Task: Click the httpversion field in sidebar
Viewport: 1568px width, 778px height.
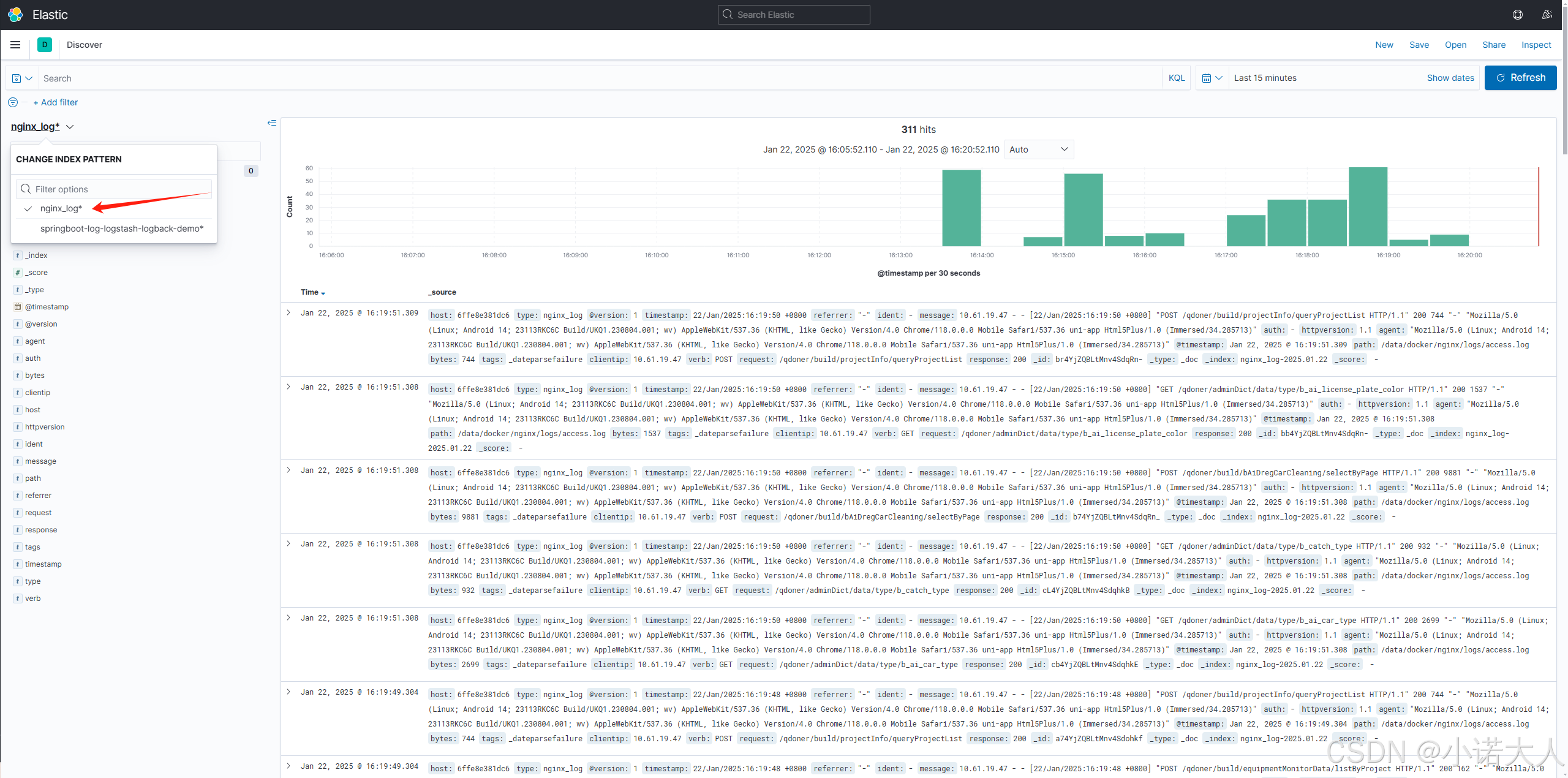Action: pyautogui.click(x=45, y=427)
